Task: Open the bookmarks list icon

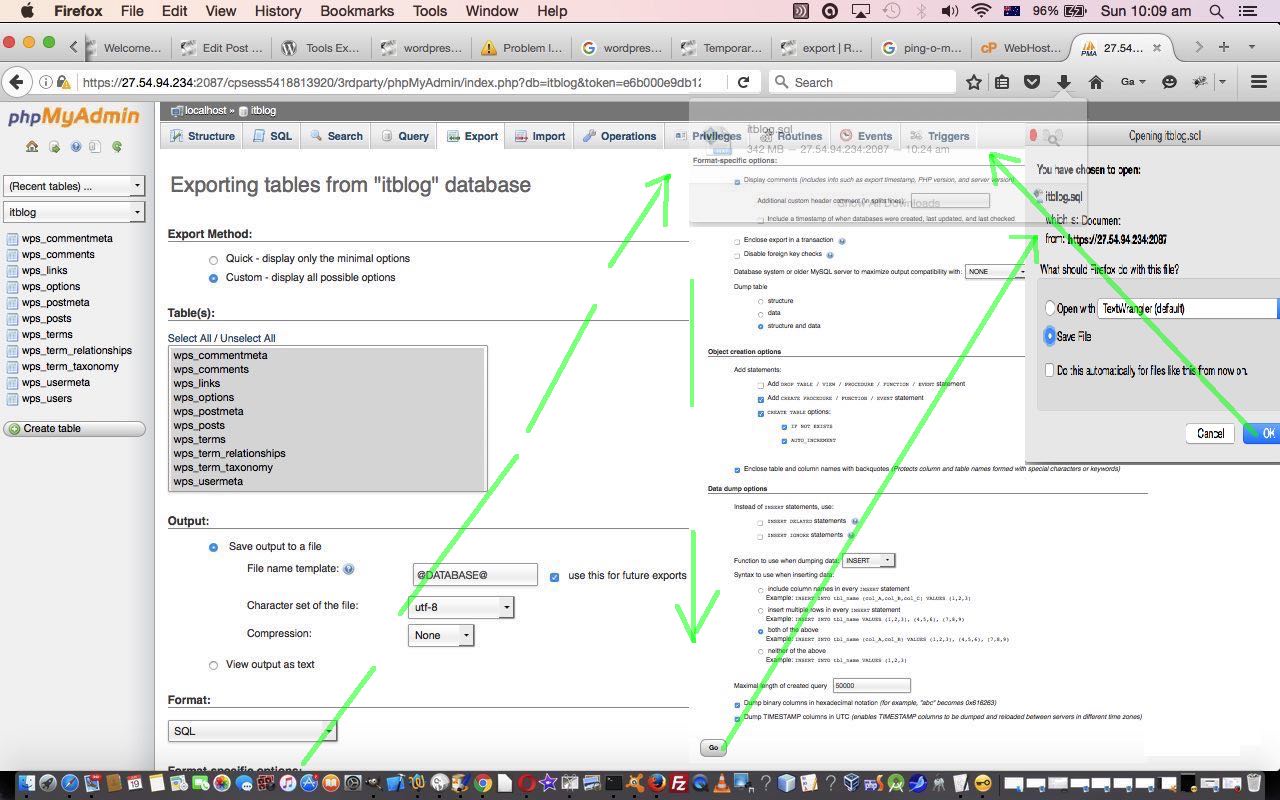Action: pyautogui.click(x=1002, y=82)
